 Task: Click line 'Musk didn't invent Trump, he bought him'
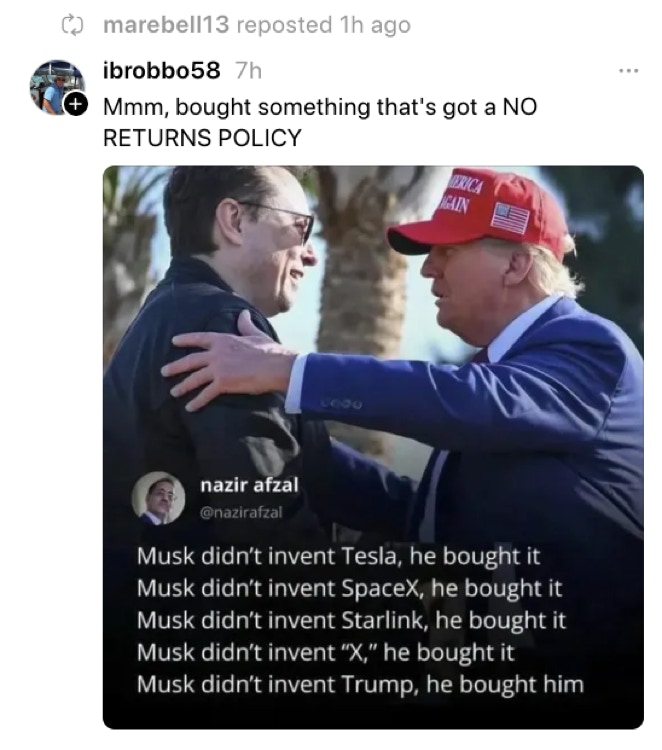pyautogui.click(x=360, y=684)
